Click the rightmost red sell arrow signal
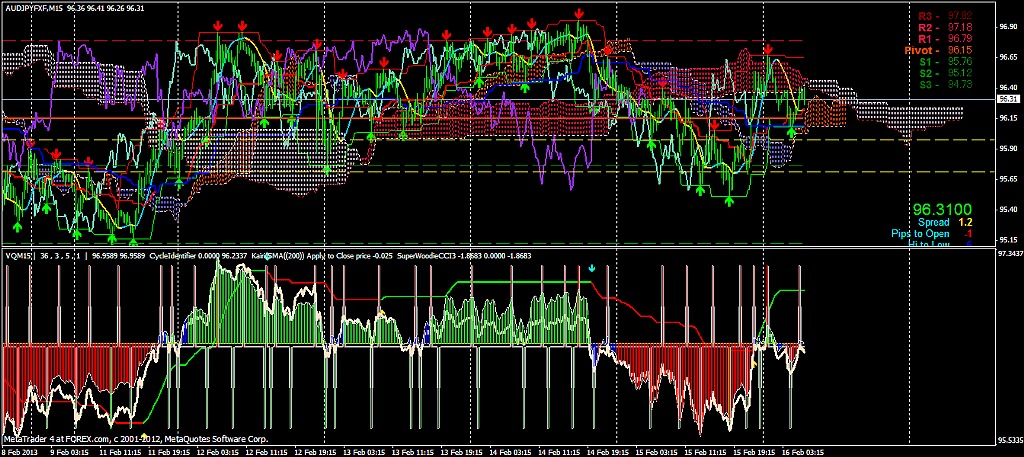The width and height of the screenshot is (1024, 457). [x=768, y=49]
